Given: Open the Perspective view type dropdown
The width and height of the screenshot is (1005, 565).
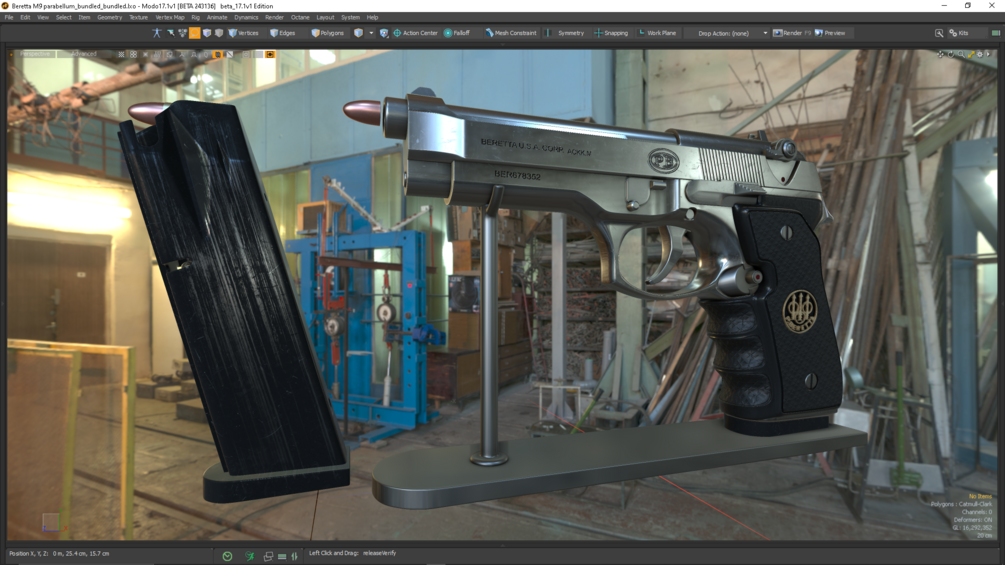Looking at the screenshot, I should (x=35, y=54).
